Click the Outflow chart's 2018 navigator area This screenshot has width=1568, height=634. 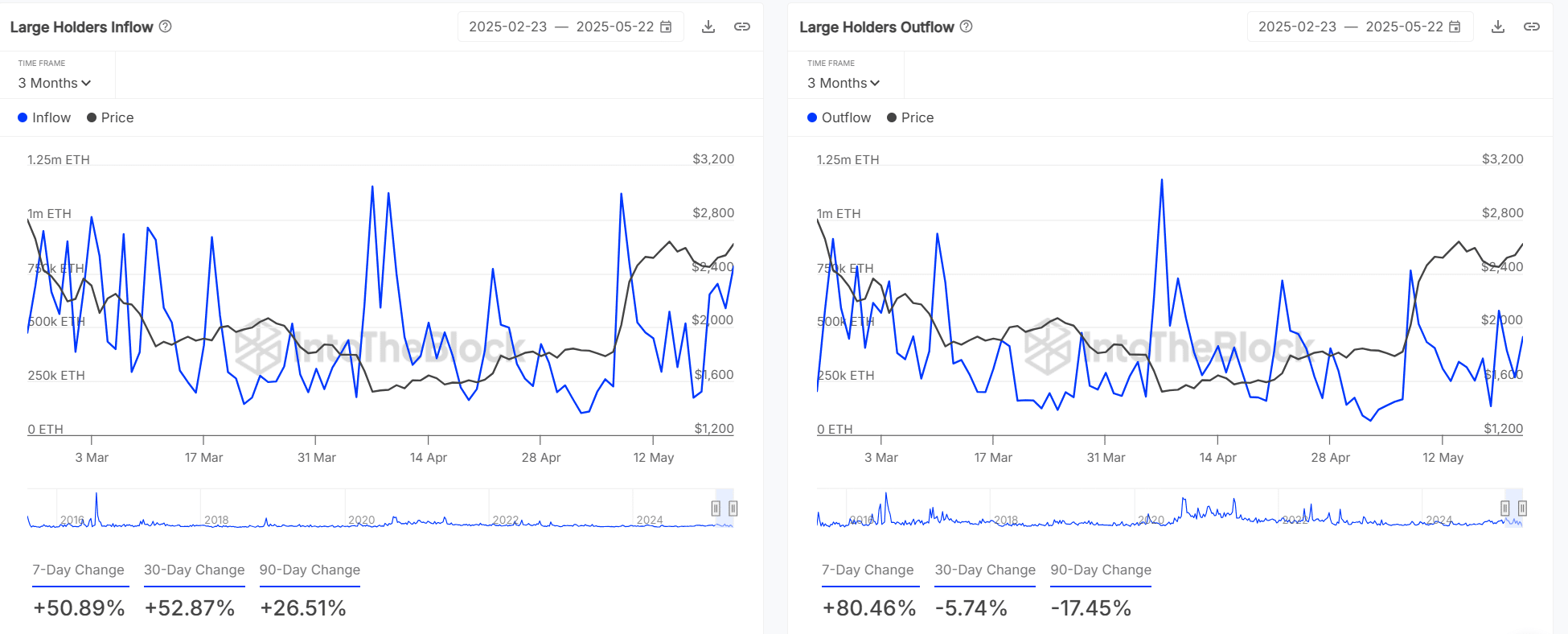coord(1005,519)
